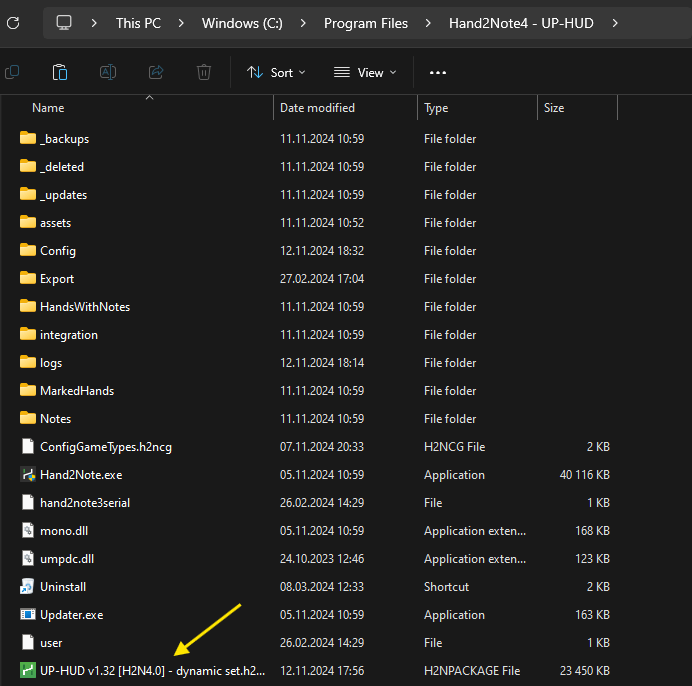Click the 168 KB size value
Image resolution: width=692 pixels, height=686 pixels.
[592, 531]
